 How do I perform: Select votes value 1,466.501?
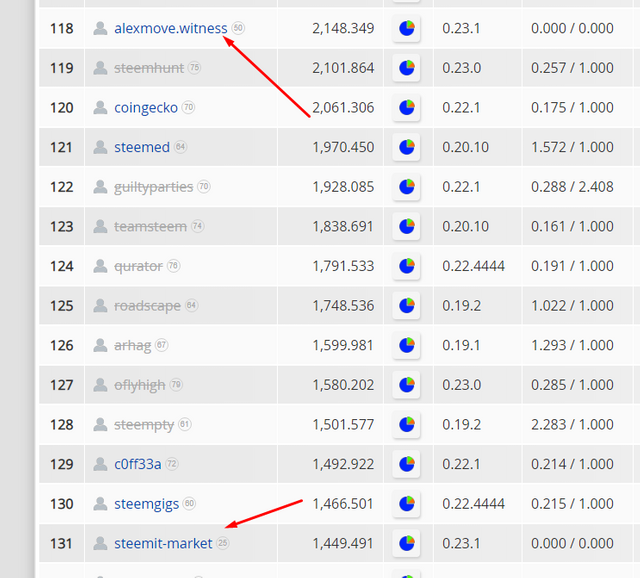[x=343, y=504]
